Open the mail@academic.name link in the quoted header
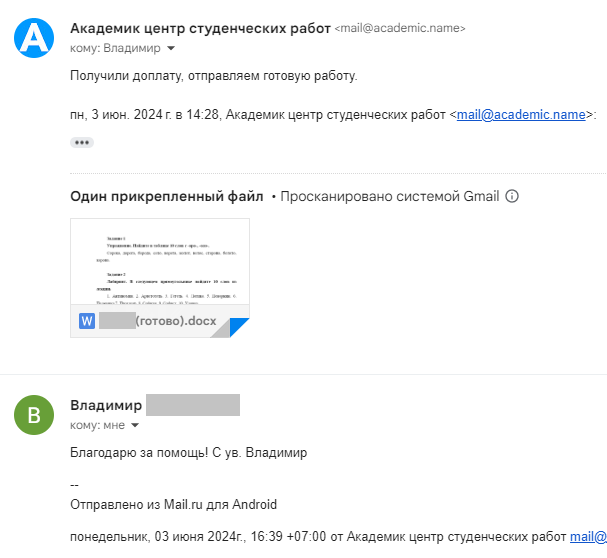Image resolution: width=607 pixels, height=558 pixels. (x=521, y=115)
